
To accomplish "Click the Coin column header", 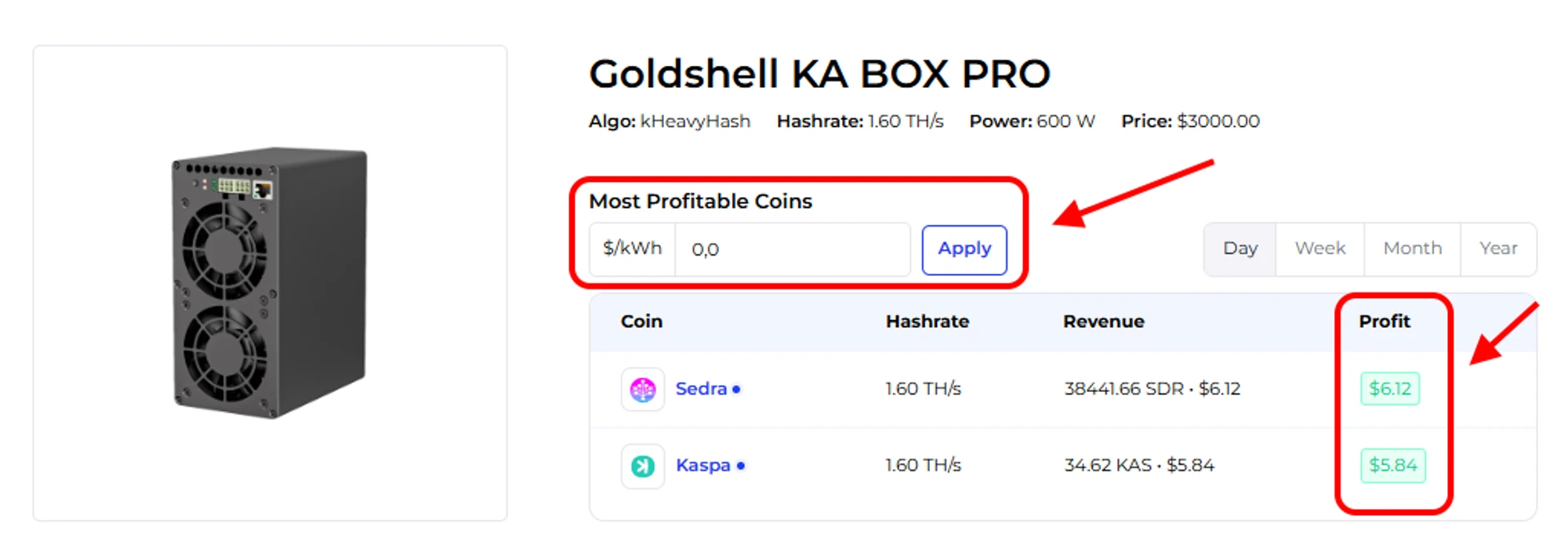I will 641,321.
